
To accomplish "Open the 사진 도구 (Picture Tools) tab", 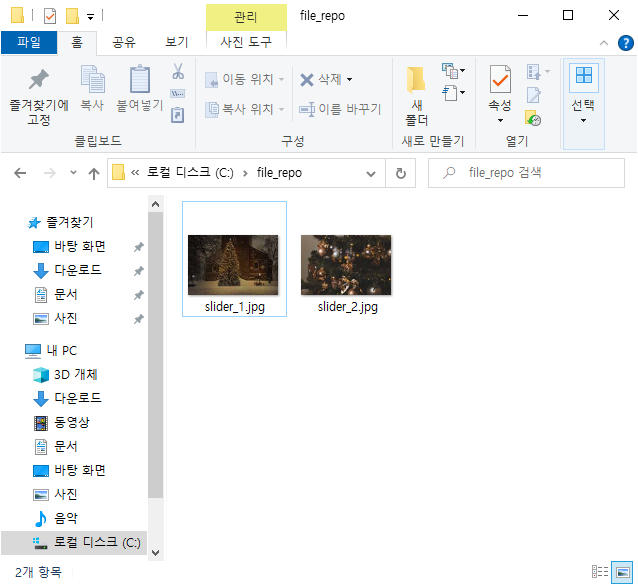I will coord(246,42).
